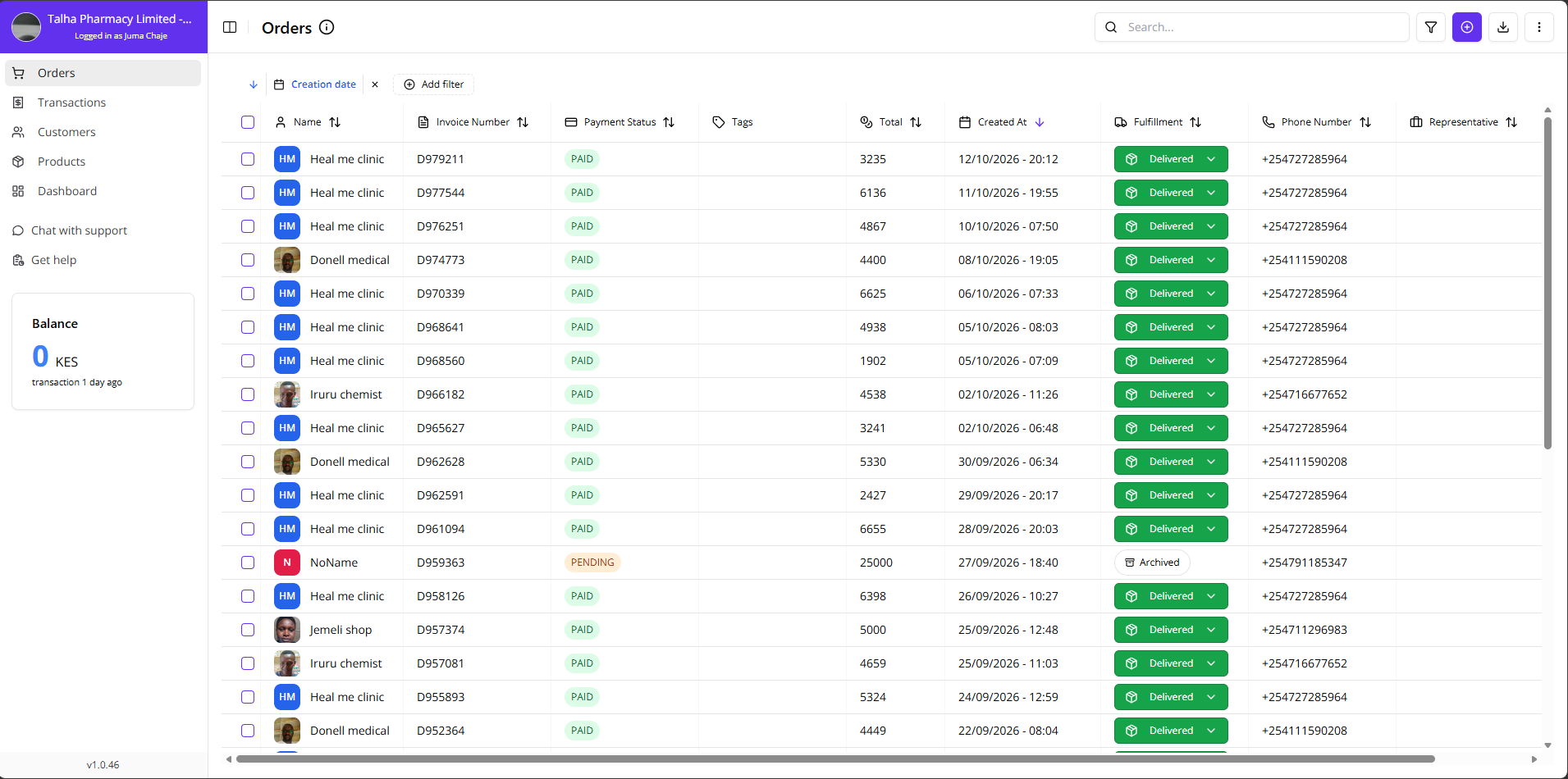Open the three-dot more options menu

pyautogui.click(x=1539, y=27)
